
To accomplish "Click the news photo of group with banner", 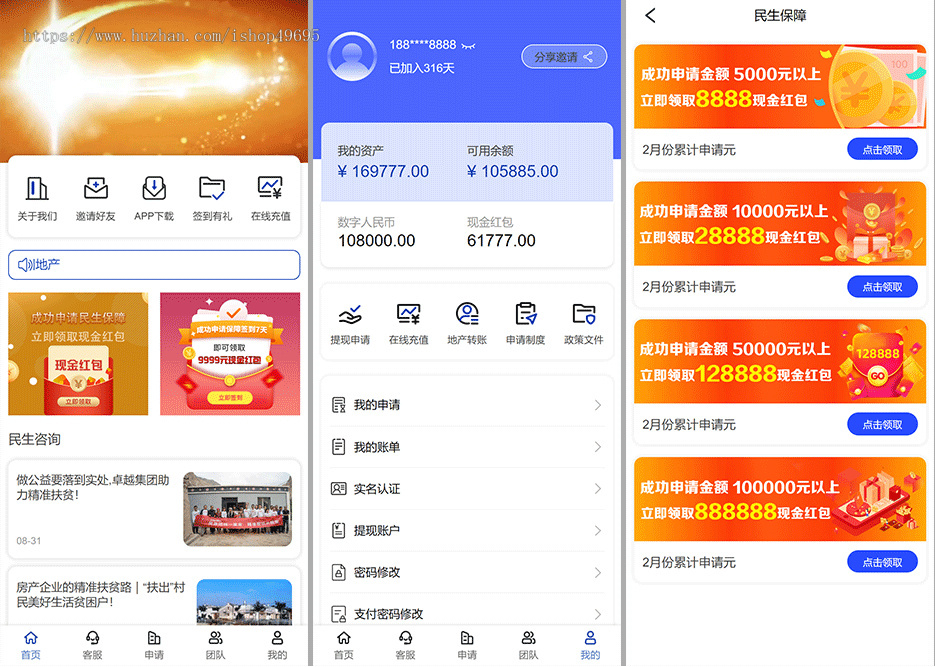I will 237,509.
